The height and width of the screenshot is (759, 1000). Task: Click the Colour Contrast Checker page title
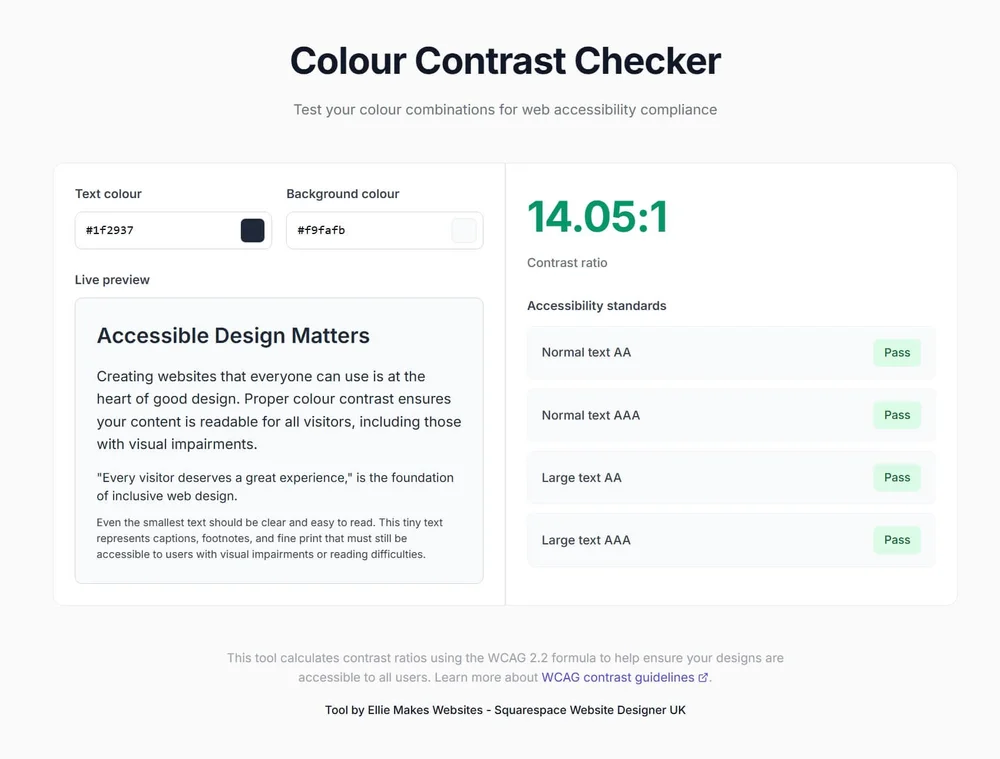(x=505, y=61)
